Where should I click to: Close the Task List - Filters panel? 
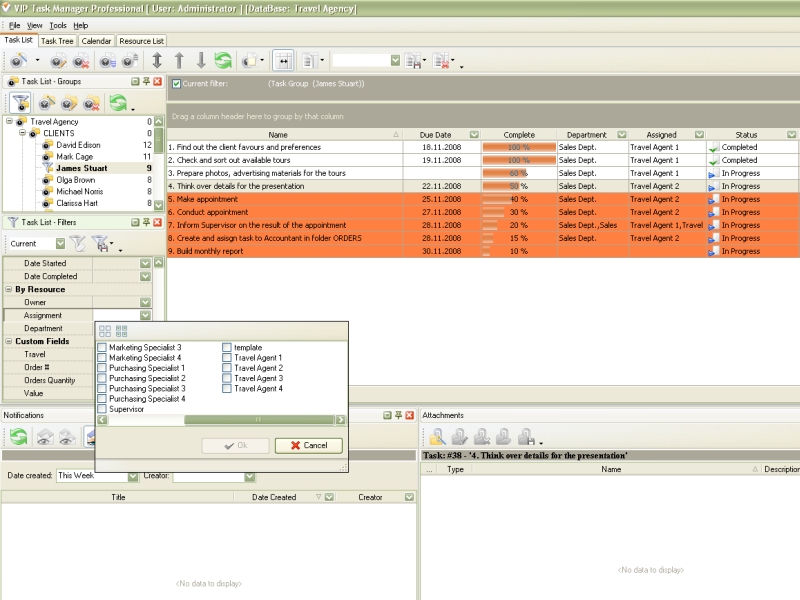158,222
